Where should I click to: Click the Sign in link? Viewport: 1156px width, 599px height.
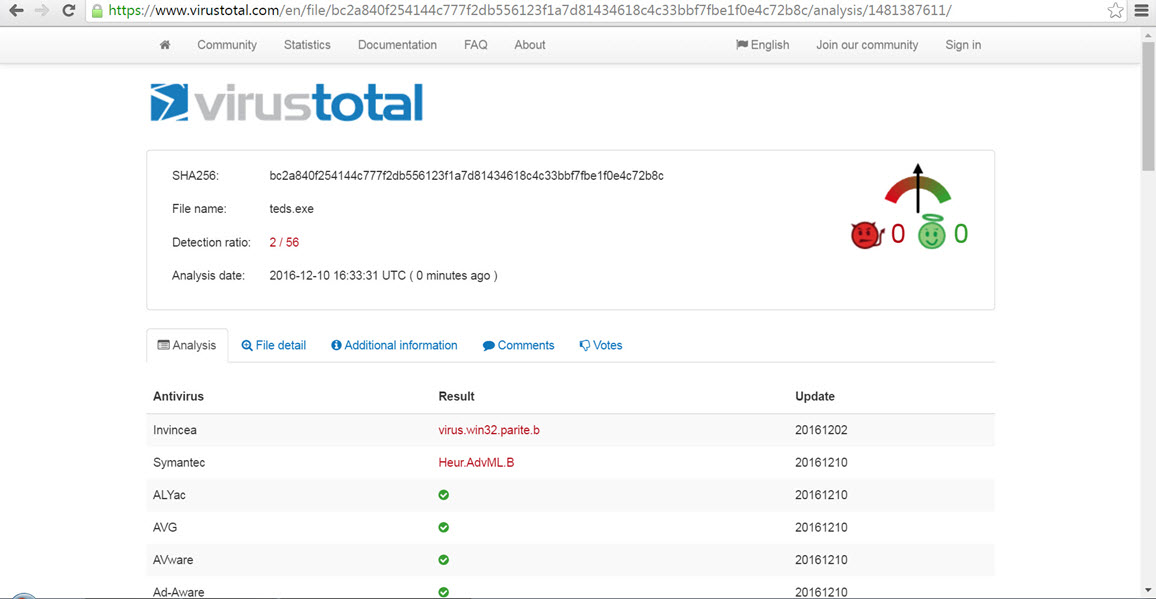tap(963, 45)
